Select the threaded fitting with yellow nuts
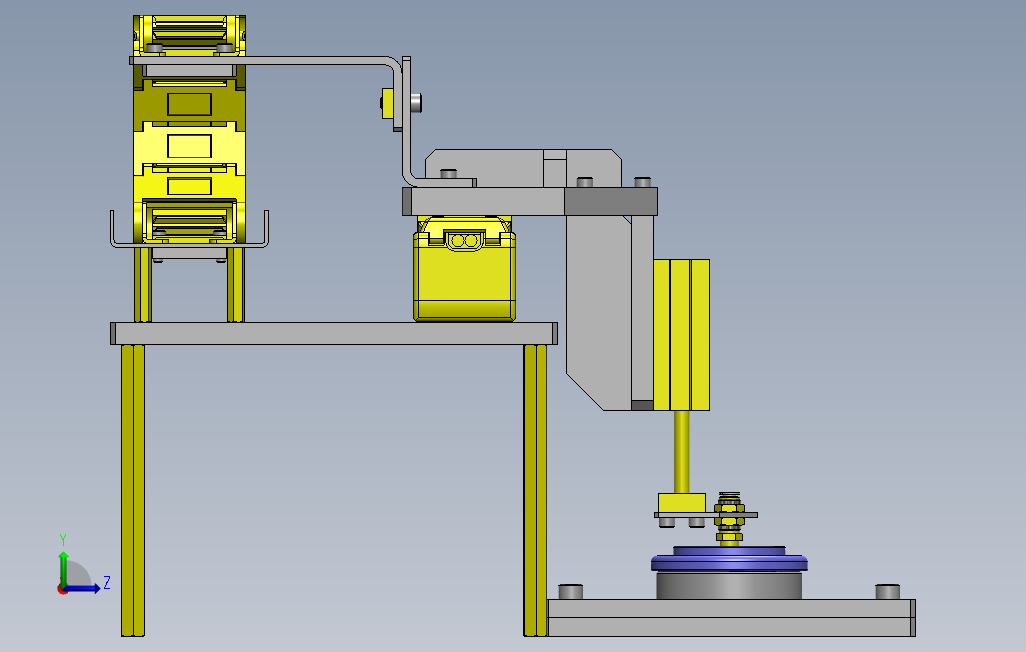This screenshot has height=652, width=1026. tap(729, 518)
